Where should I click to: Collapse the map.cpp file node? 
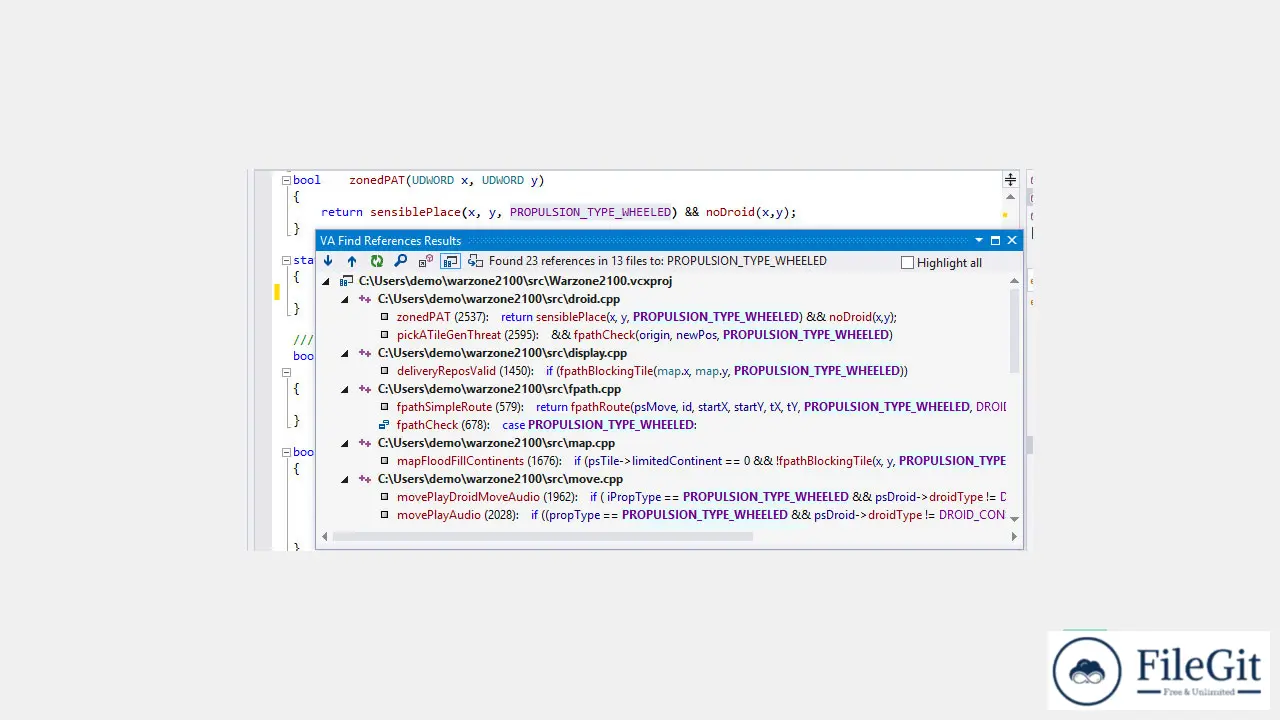pyautogui.click(x=345, y=443)
